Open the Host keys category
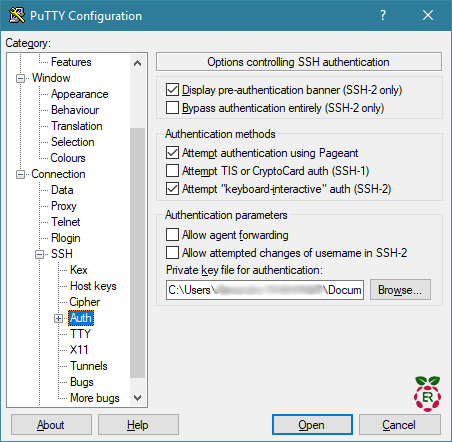This screenshot has width=452, height=442. 93,286
